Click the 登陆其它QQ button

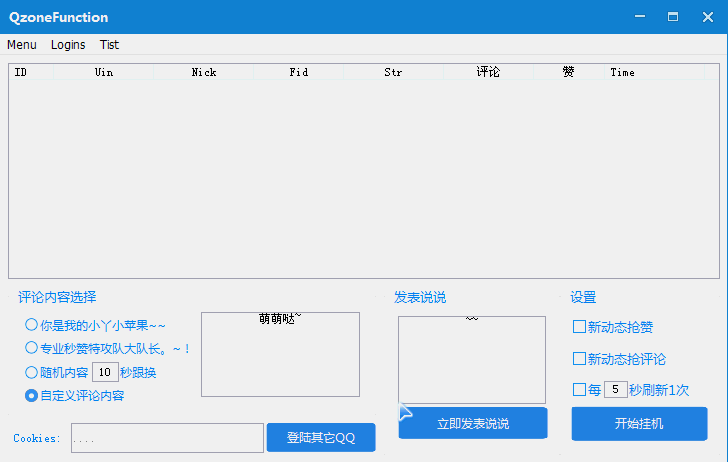(321, 437)
